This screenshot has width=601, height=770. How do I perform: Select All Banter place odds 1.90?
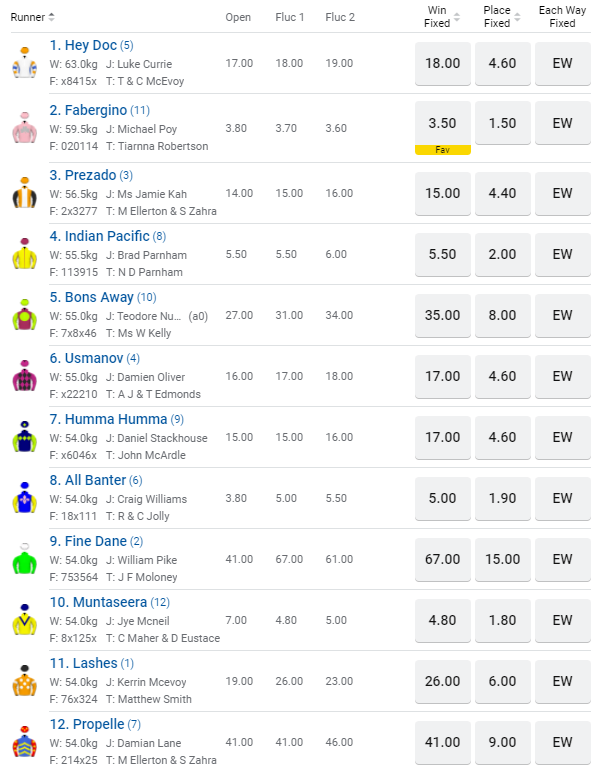(502, 498)
